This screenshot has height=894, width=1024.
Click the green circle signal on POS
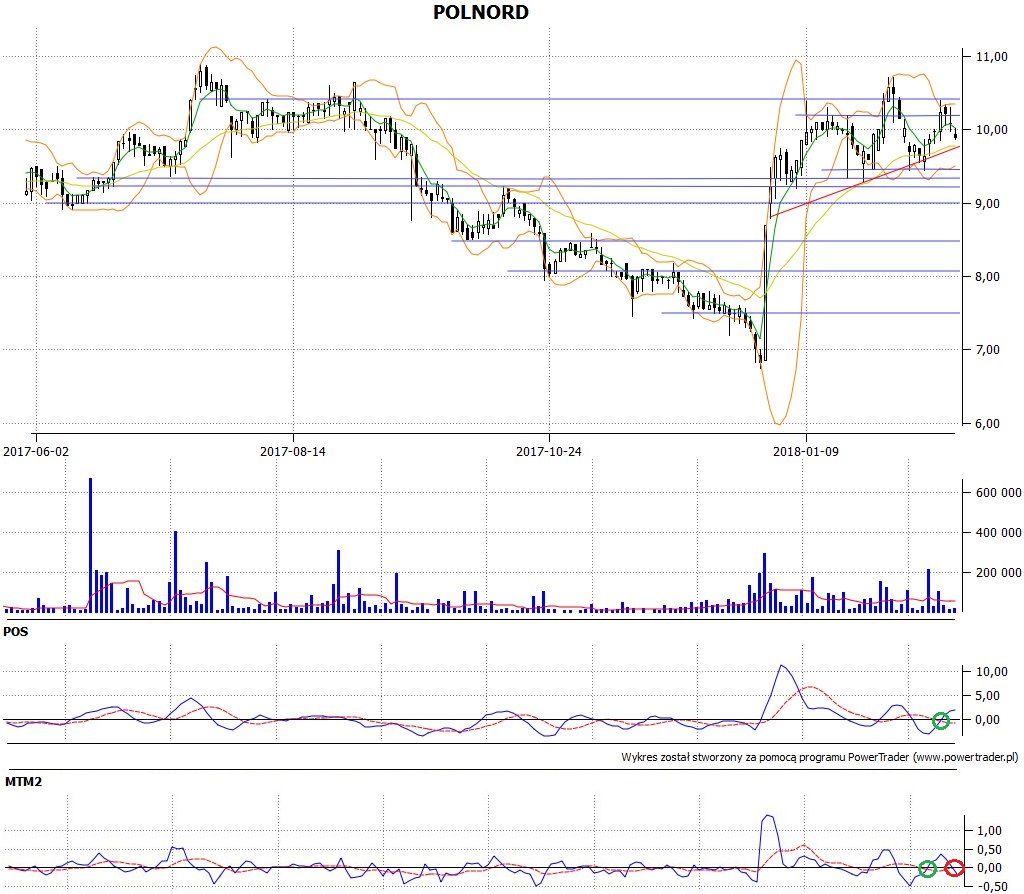(940, 721)
